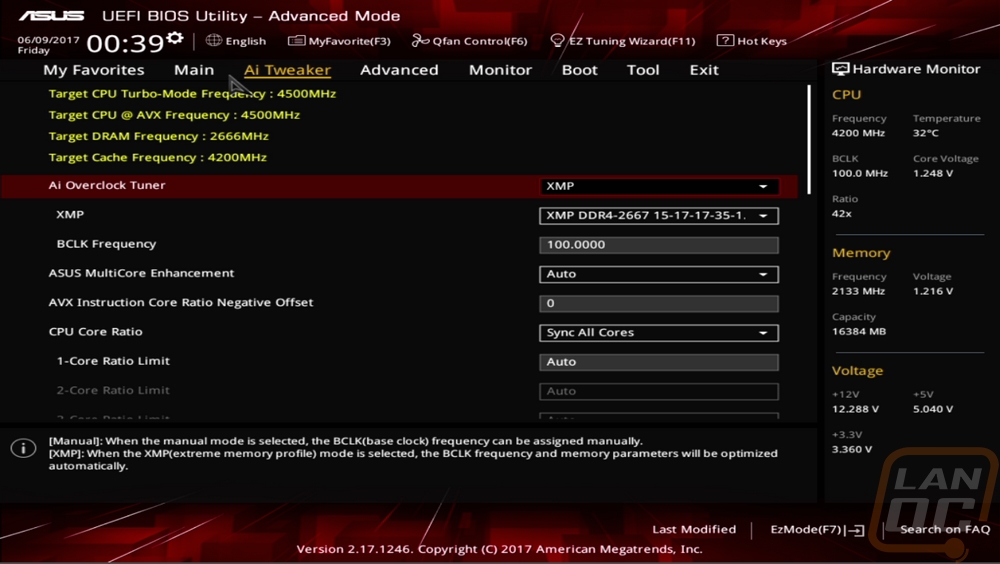This screenshot has width=1000, height=564.
Task: Click the settings gear next to the clock
Action: (175, 38)
